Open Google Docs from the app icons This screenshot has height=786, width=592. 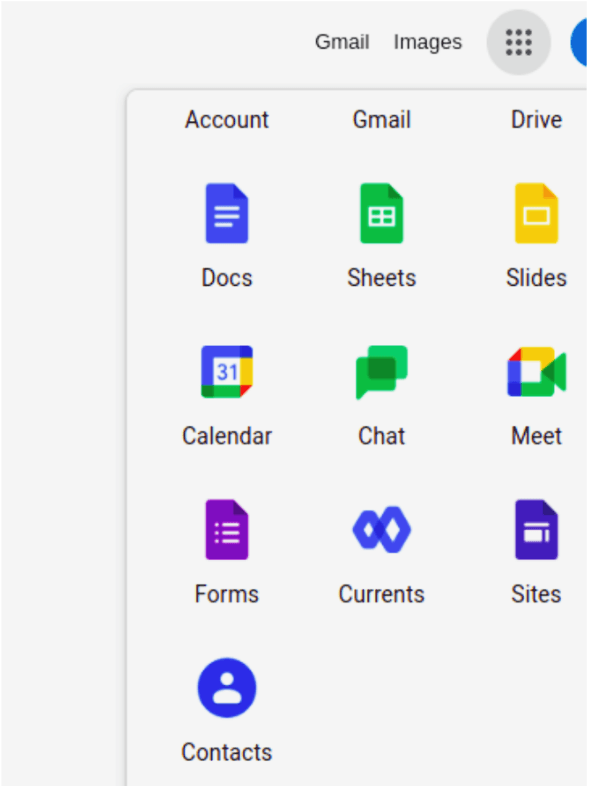227,214
